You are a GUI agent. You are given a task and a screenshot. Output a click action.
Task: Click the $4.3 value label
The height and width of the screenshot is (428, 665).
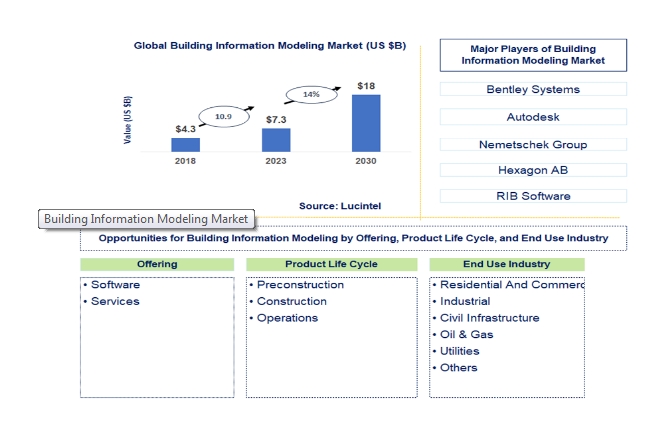point(185,129)
